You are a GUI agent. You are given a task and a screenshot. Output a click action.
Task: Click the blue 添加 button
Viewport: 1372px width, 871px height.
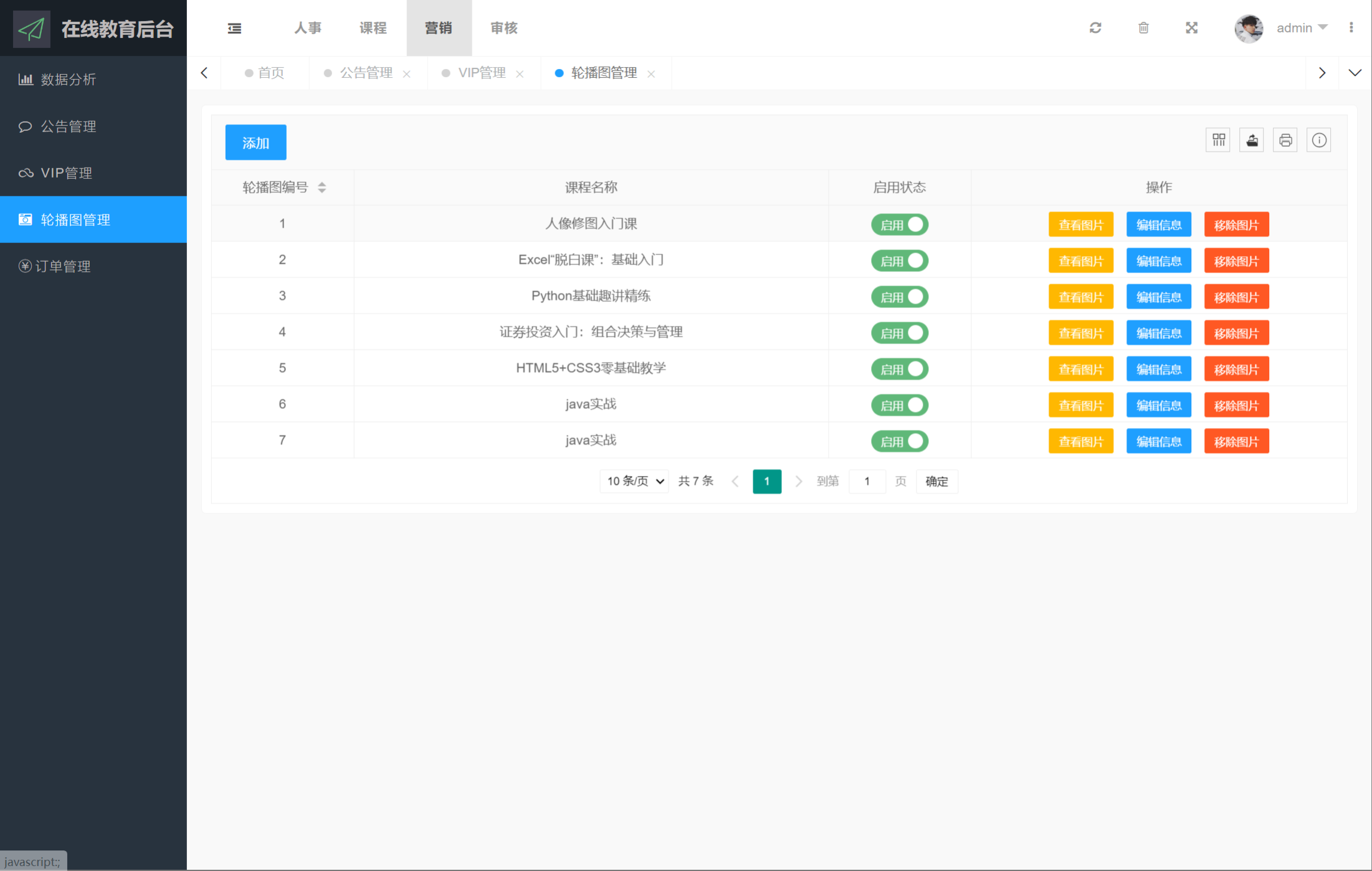(255, 143)
